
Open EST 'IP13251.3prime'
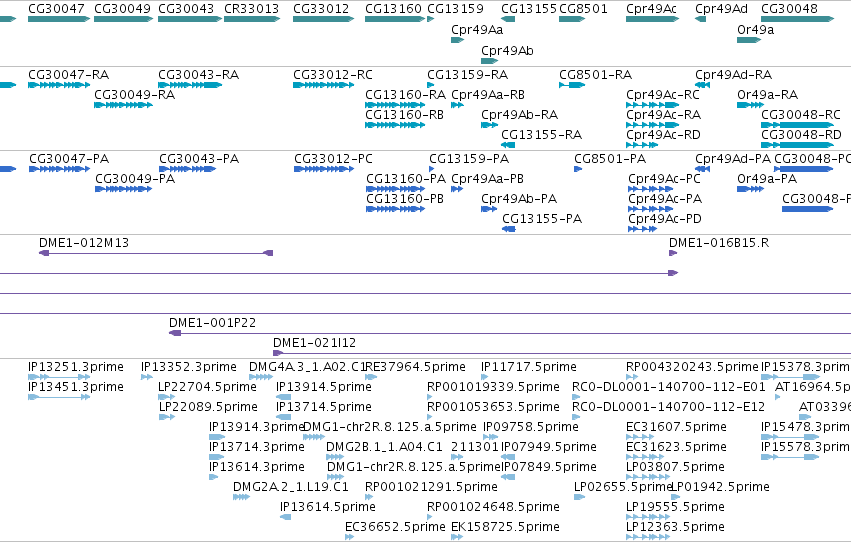click(76, 367)
